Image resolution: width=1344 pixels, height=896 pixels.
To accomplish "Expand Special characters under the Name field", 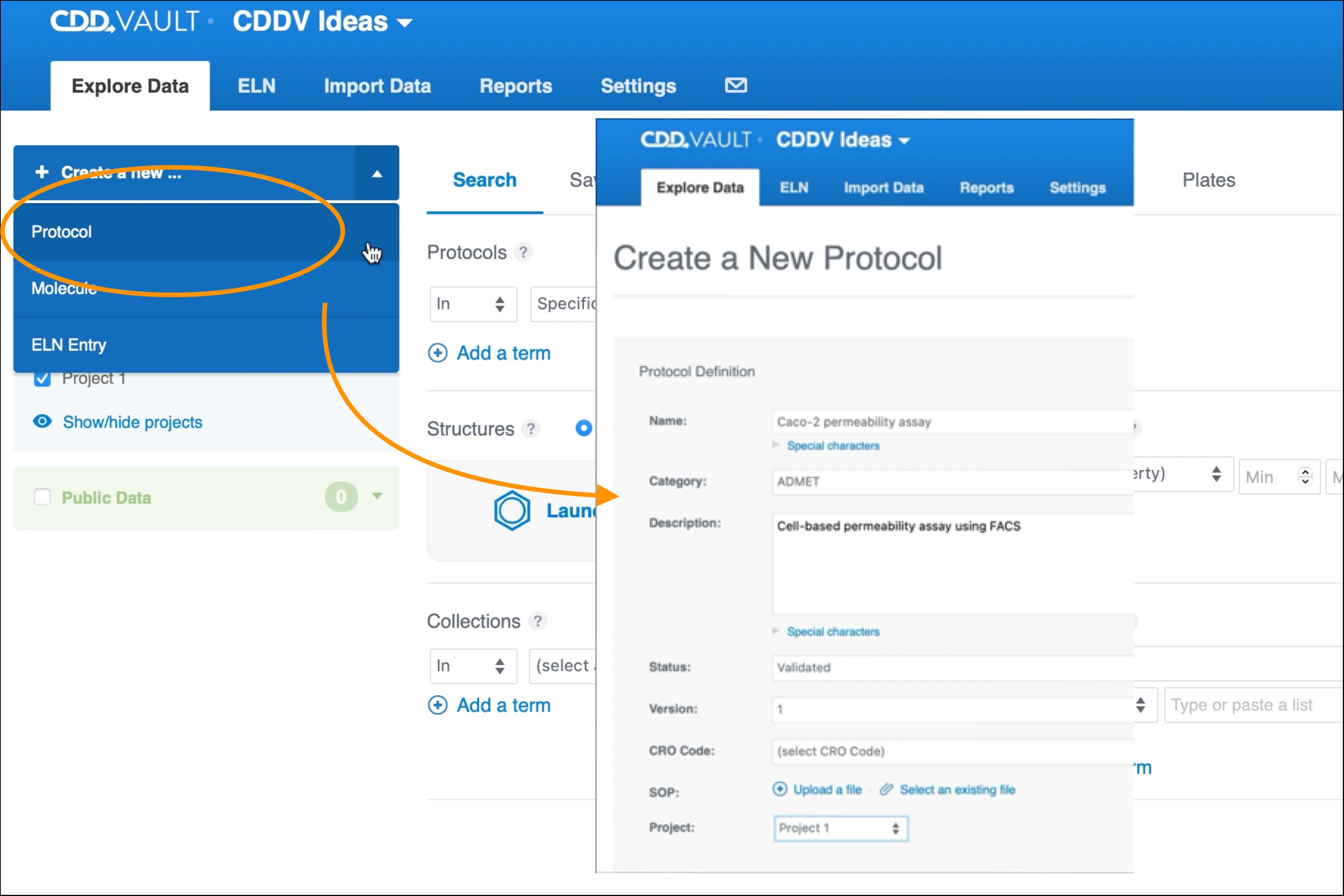I will (x=833, y=446).
